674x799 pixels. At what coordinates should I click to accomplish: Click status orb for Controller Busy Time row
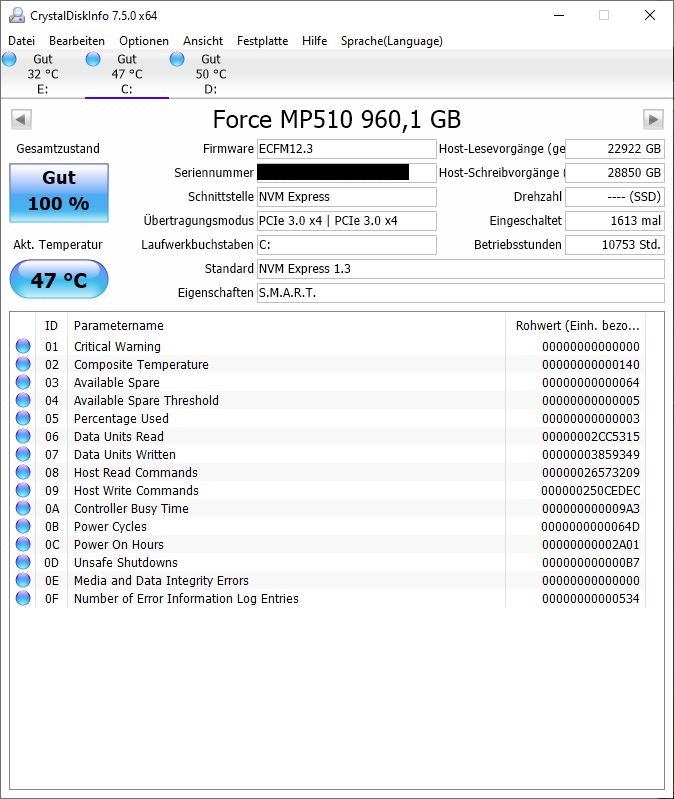pyautogui.click(x=23, y=508)
